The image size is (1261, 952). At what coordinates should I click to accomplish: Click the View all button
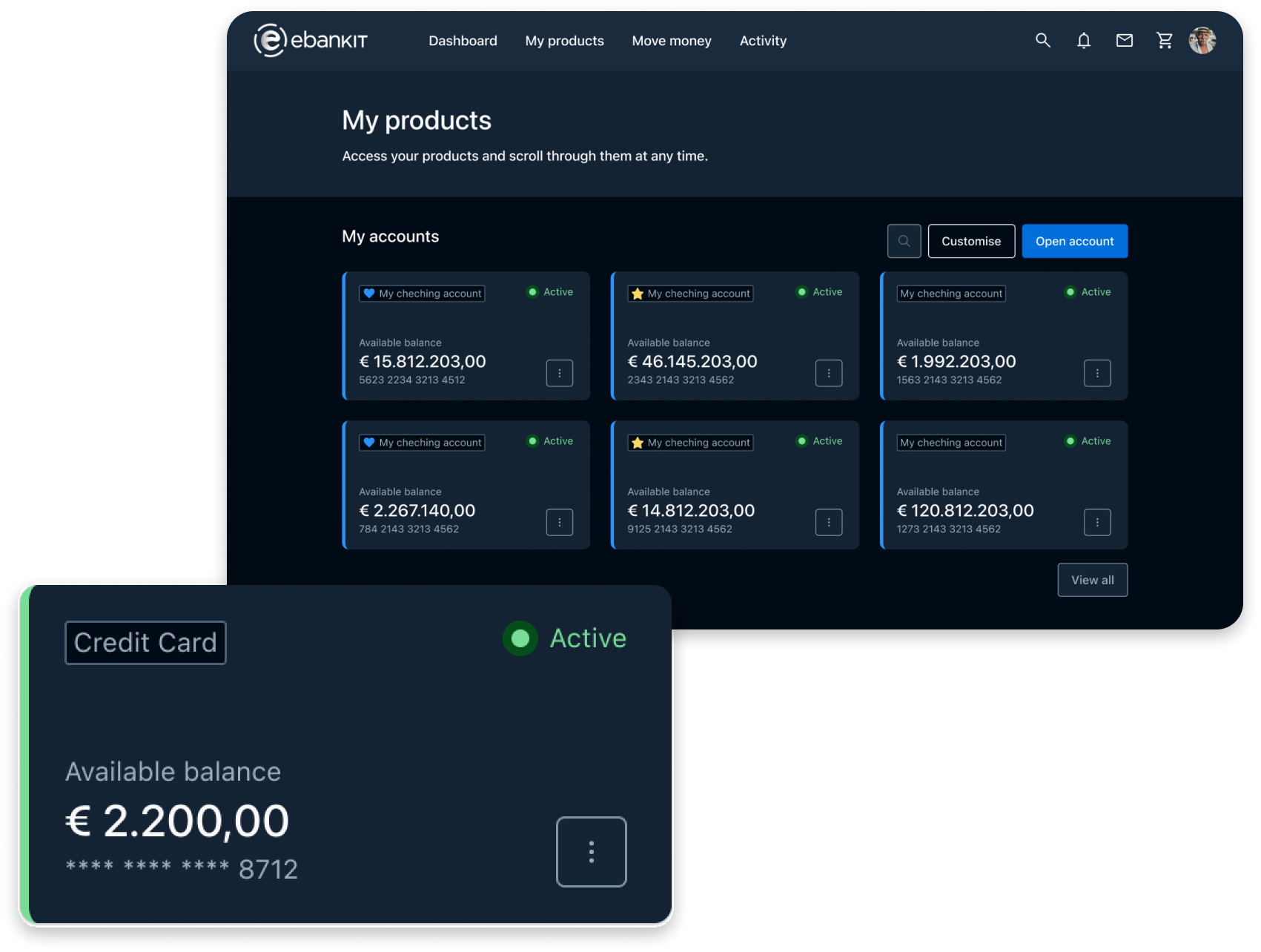pyautogui.click(x=1092, y=580)
